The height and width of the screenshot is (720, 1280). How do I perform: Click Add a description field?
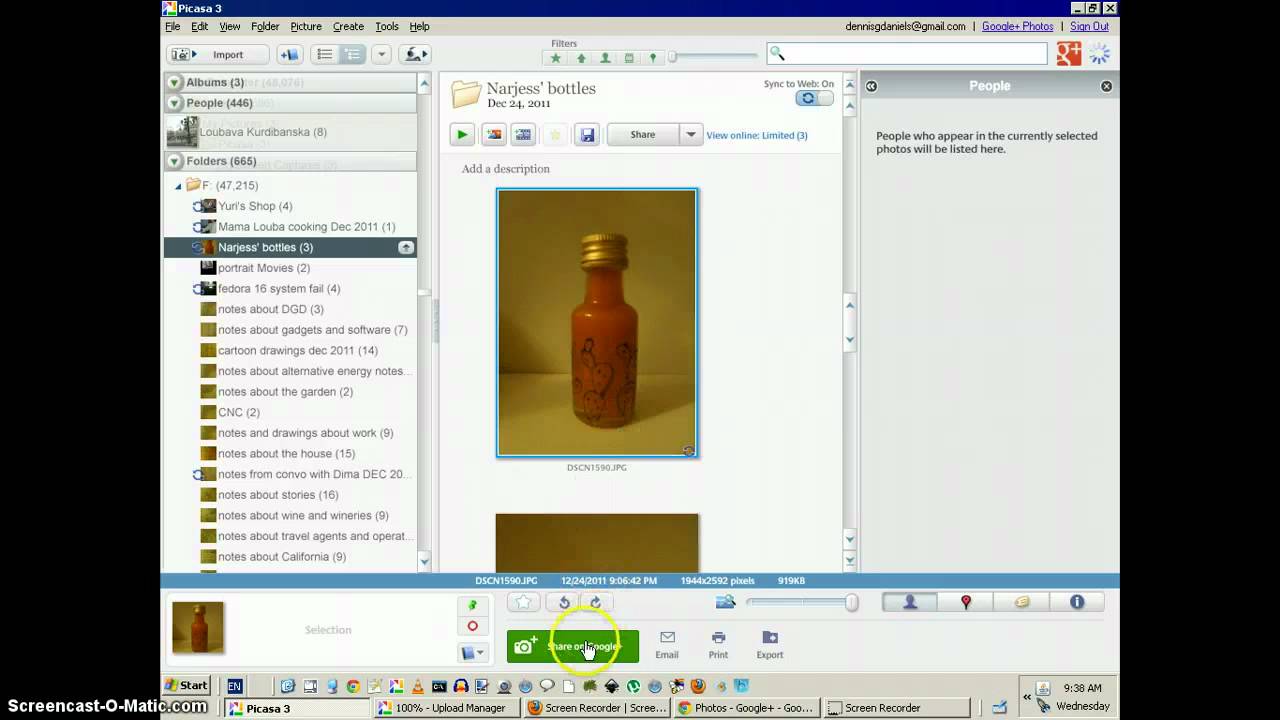click(506, 169)
